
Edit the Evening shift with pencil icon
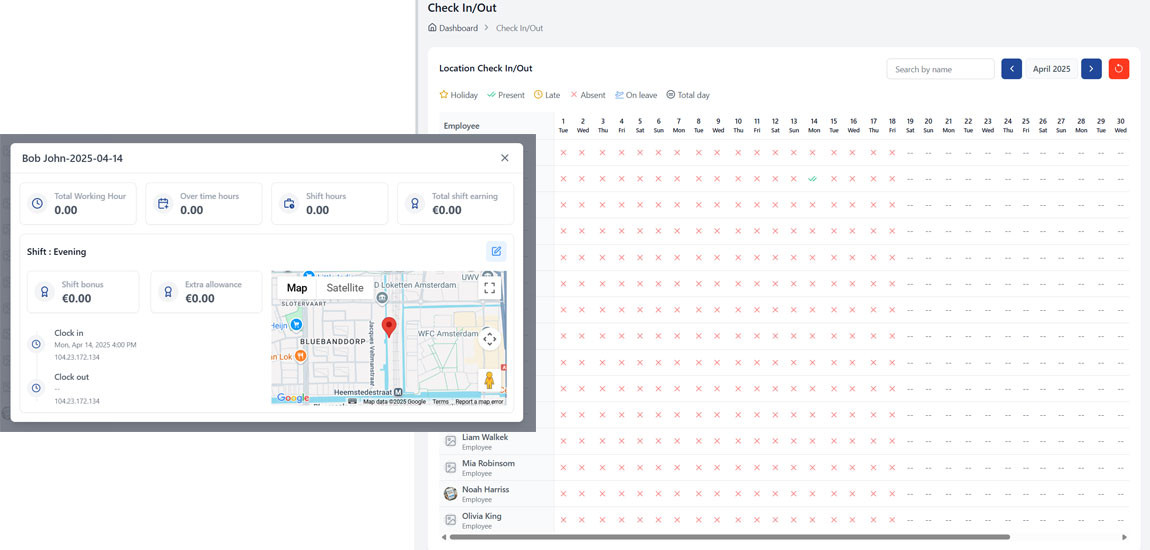(496, 252)
